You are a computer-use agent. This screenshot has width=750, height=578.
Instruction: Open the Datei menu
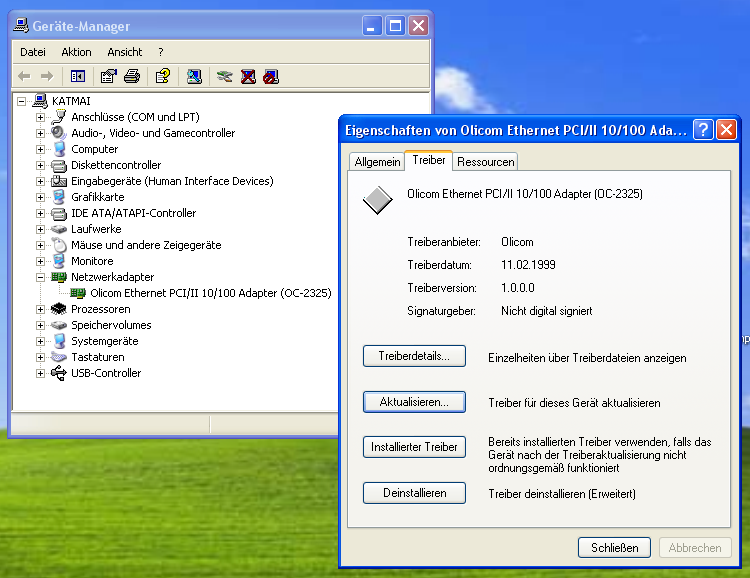click(33, 52)
